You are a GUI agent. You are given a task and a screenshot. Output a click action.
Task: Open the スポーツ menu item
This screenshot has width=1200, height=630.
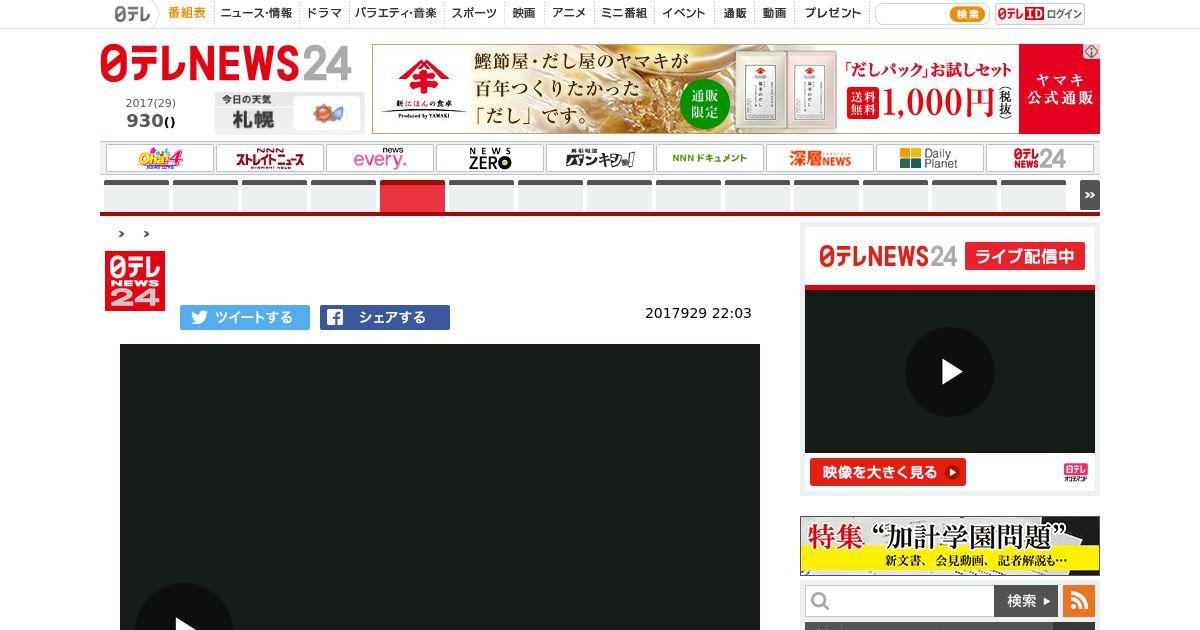click(x=474, y=14)
